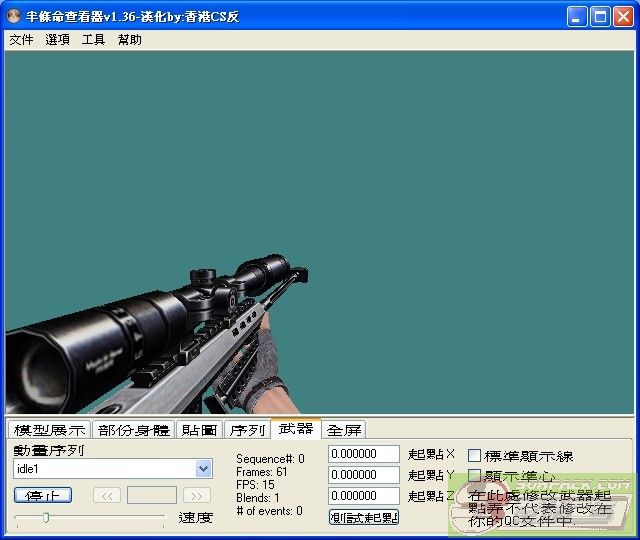Switch to the 模型展示 tab

(x=49, y=430)
